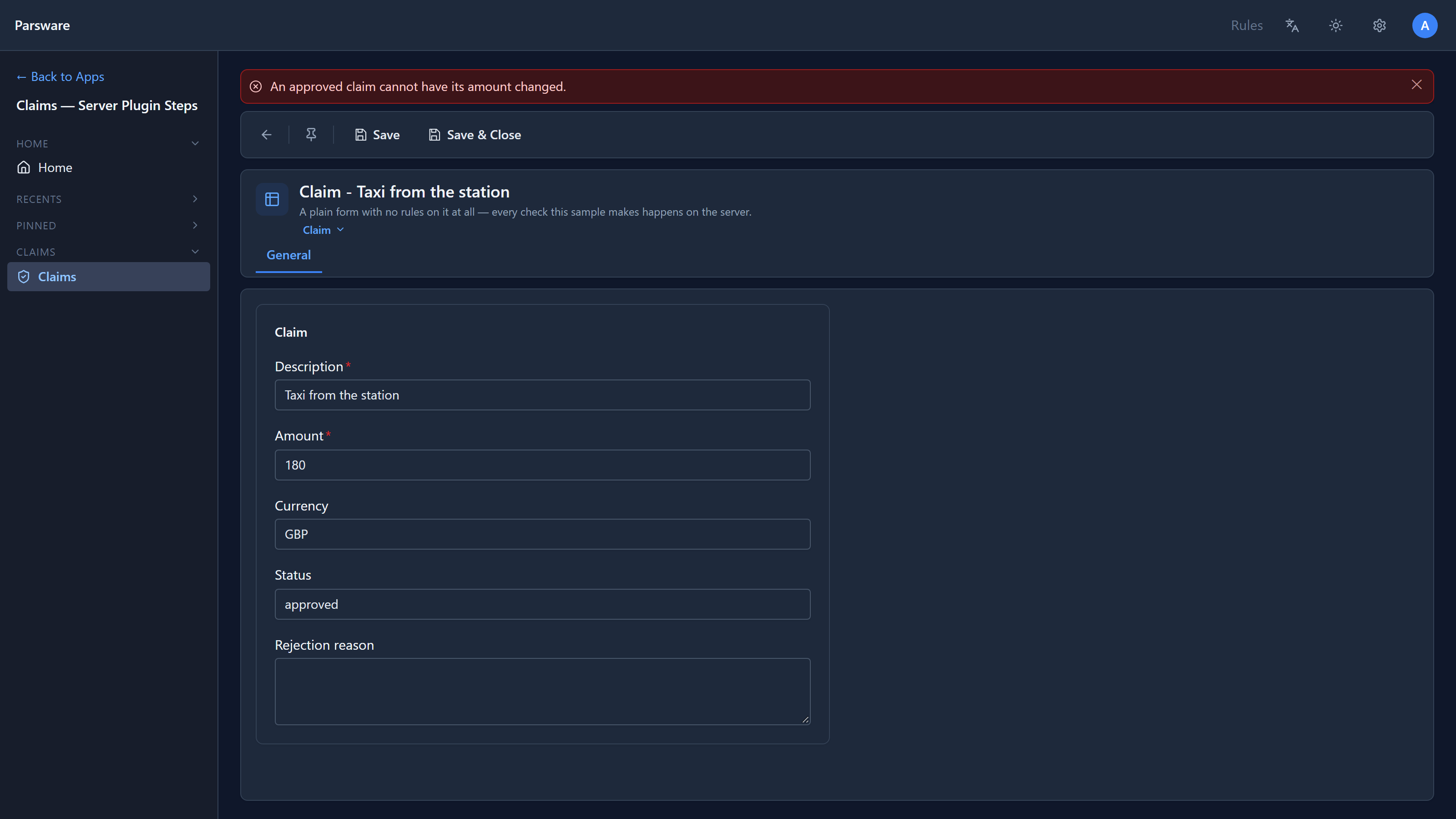Focus the Amount field showing 180

pyautogui.click(x=542, y=465)
